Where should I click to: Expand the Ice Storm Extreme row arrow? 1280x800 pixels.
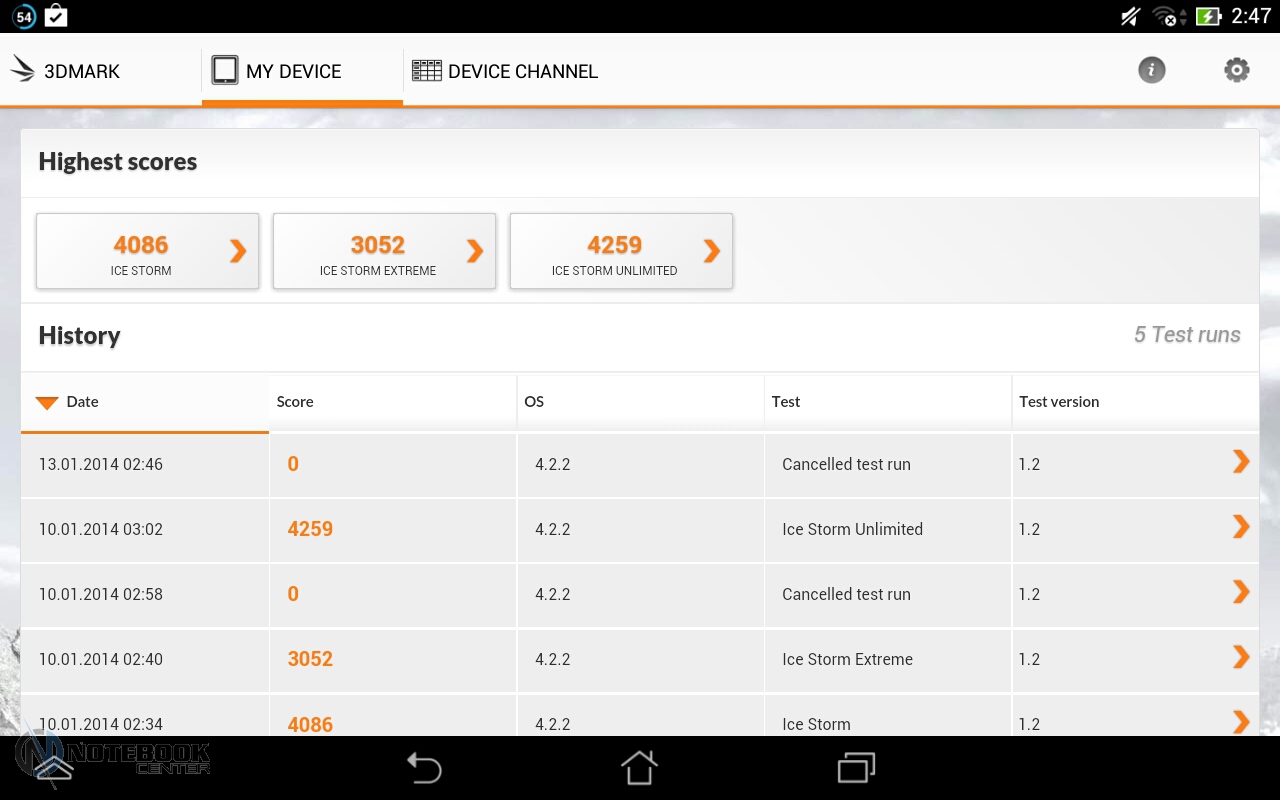pos(1241,657)
